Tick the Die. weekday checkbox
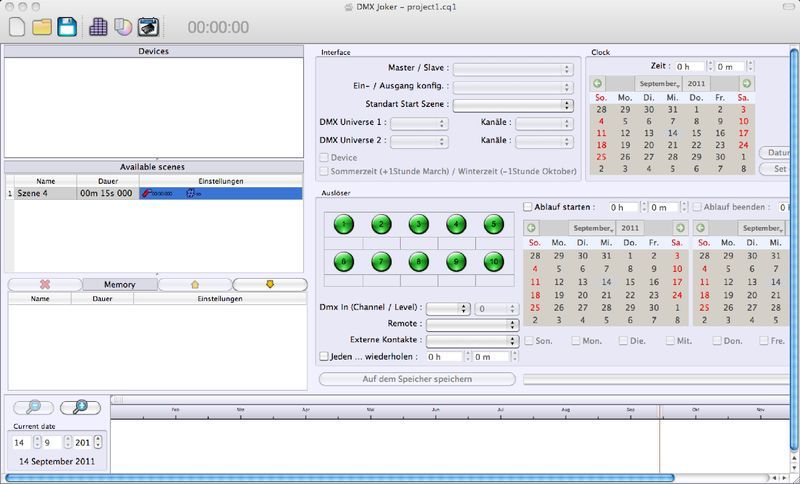The width and height of the screenshot is (800, 484). 623,341
